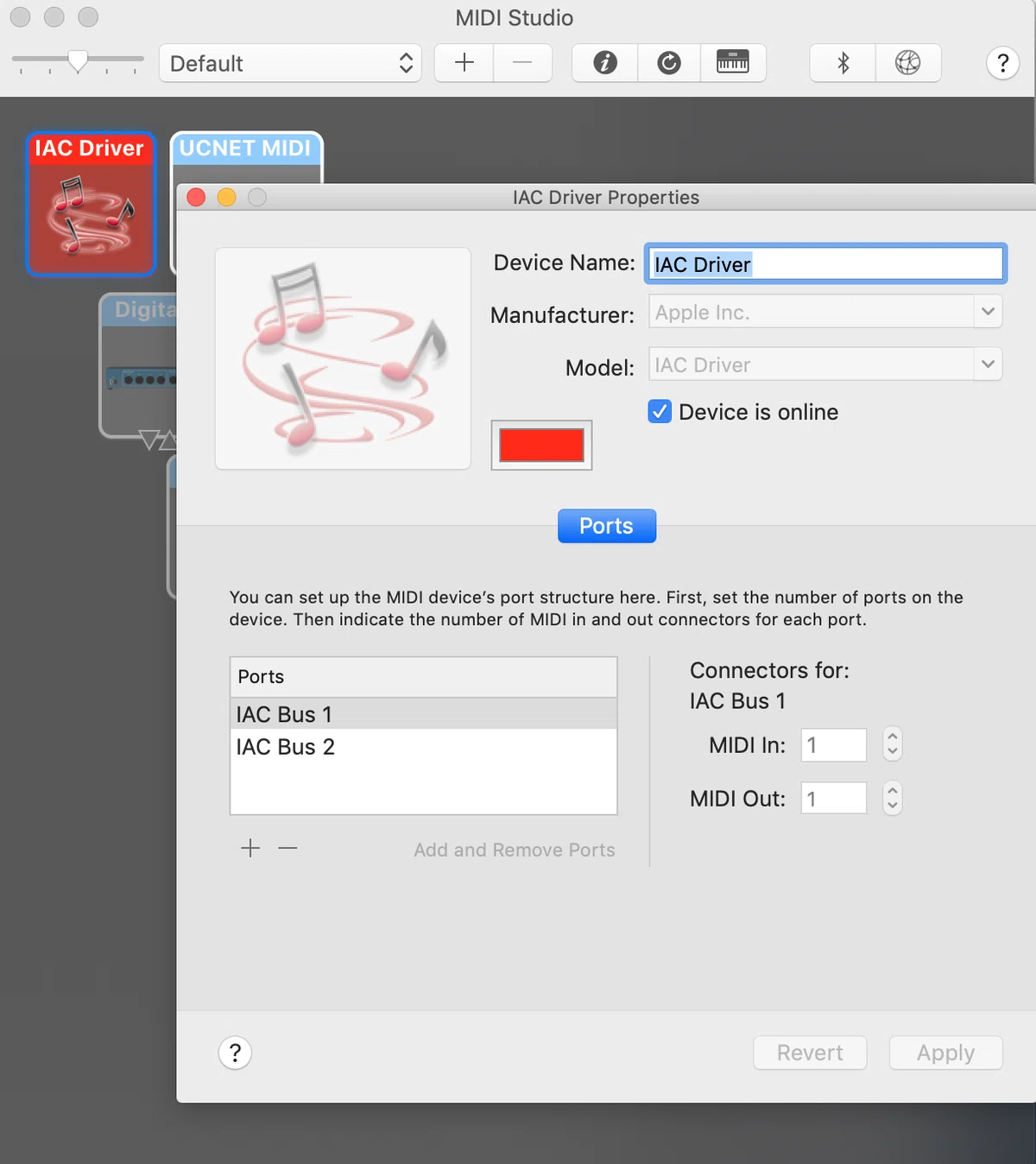This screenshot has height=1164, width=1036.
Task: Minimize the IAC Driver Properties window
Action: click(226, 197)
